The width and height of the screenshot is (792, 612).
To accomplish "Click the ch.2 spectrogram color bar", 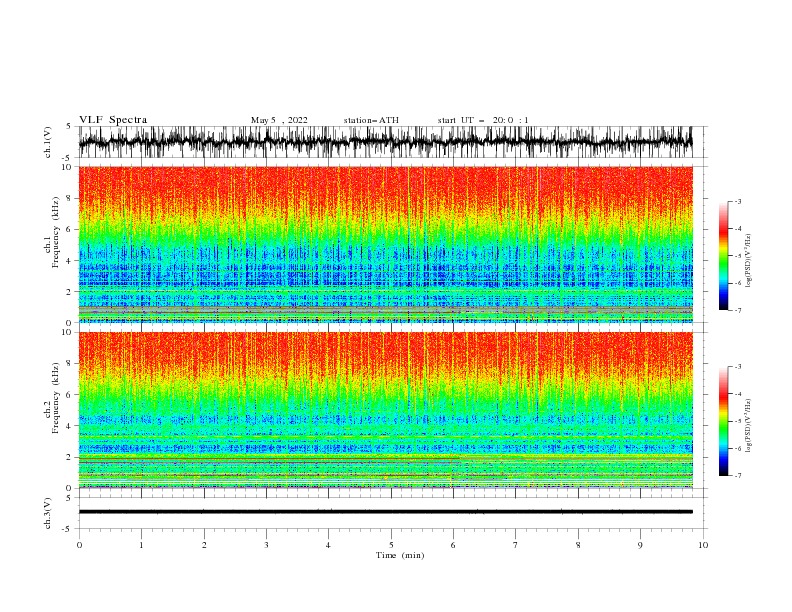I will pyautogui.click(x=724, y=421).
